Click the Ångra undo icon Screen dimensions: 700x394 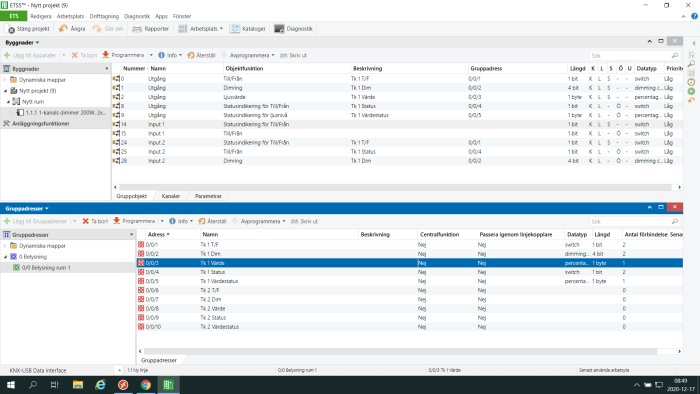63,29
